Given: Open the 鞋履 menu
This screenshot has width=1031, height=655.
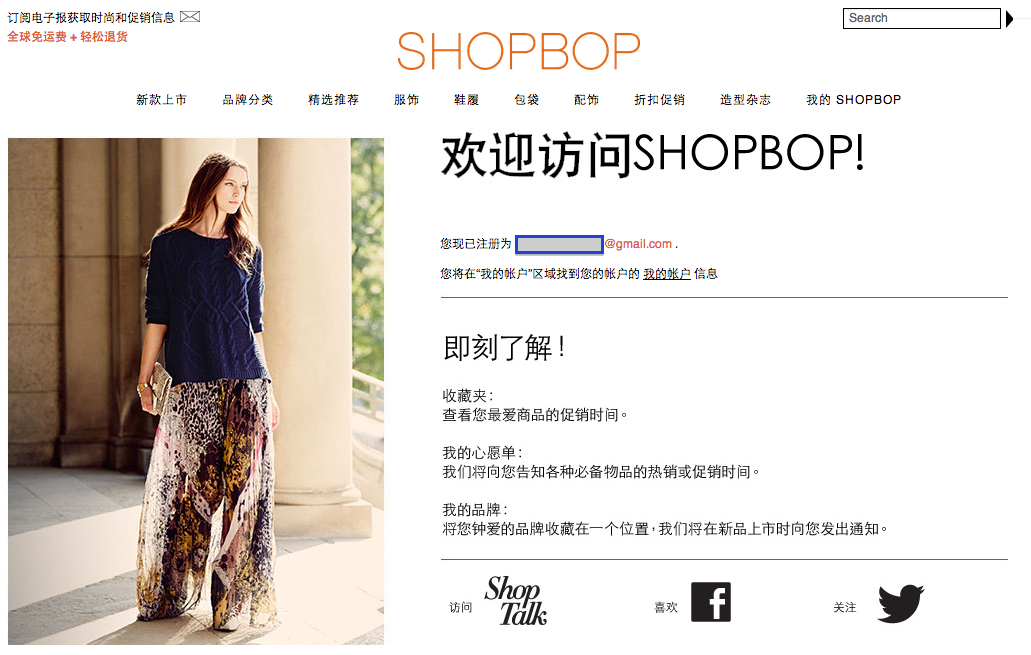Looking at the screenshot, I should click(466, 100).
